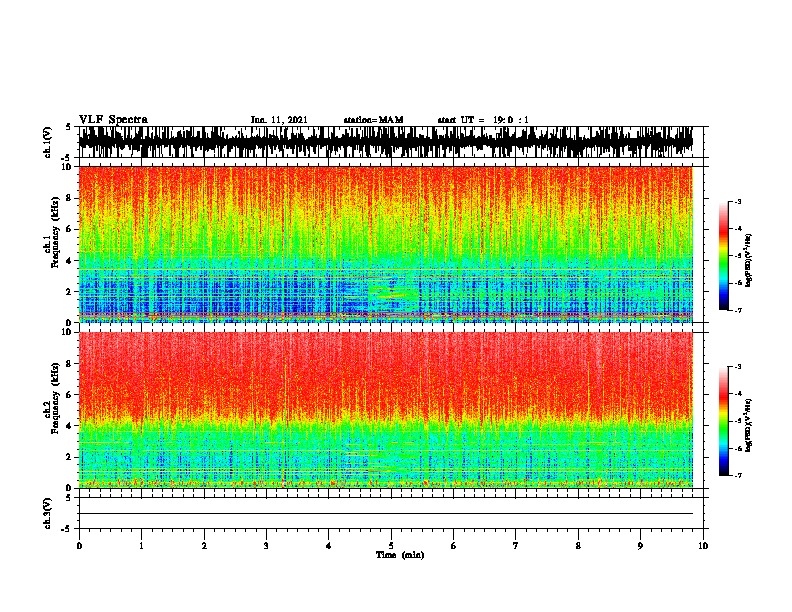Click the "VLF Spectra" plot title
This screenshot has height=612, width=792.
113,119
